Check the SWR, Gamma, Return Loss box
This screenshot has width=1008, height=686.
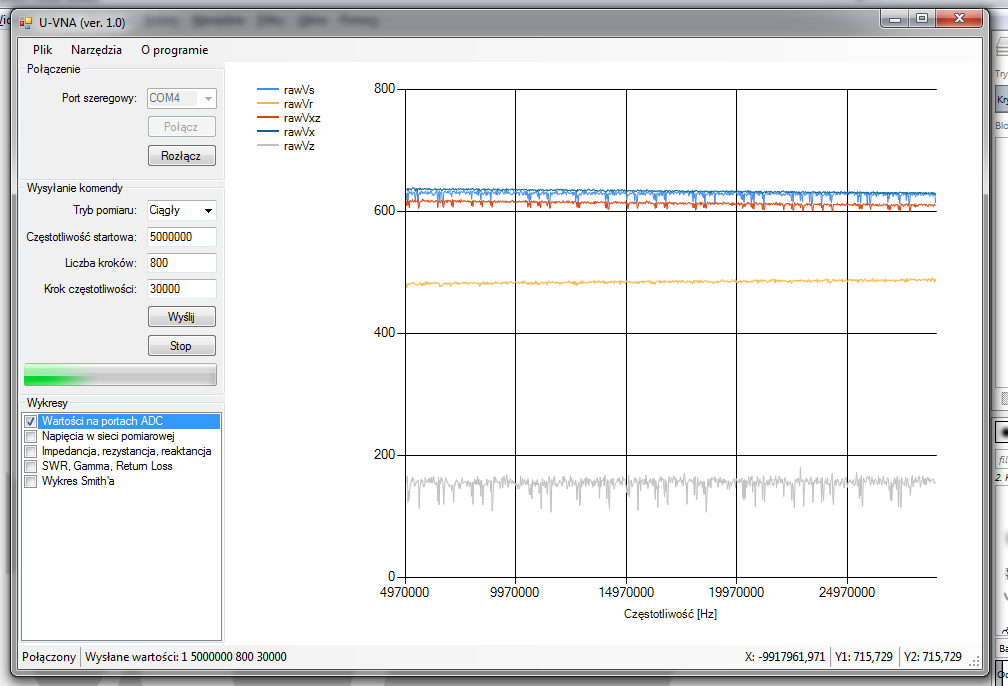point(30,467)
